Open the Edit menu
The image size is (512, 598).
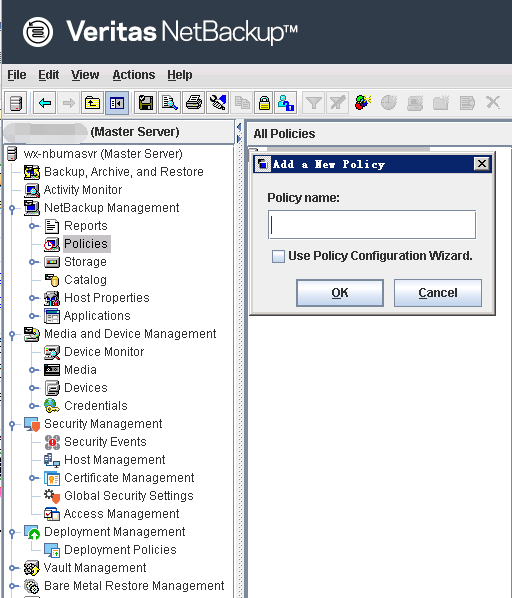point(48,75)
